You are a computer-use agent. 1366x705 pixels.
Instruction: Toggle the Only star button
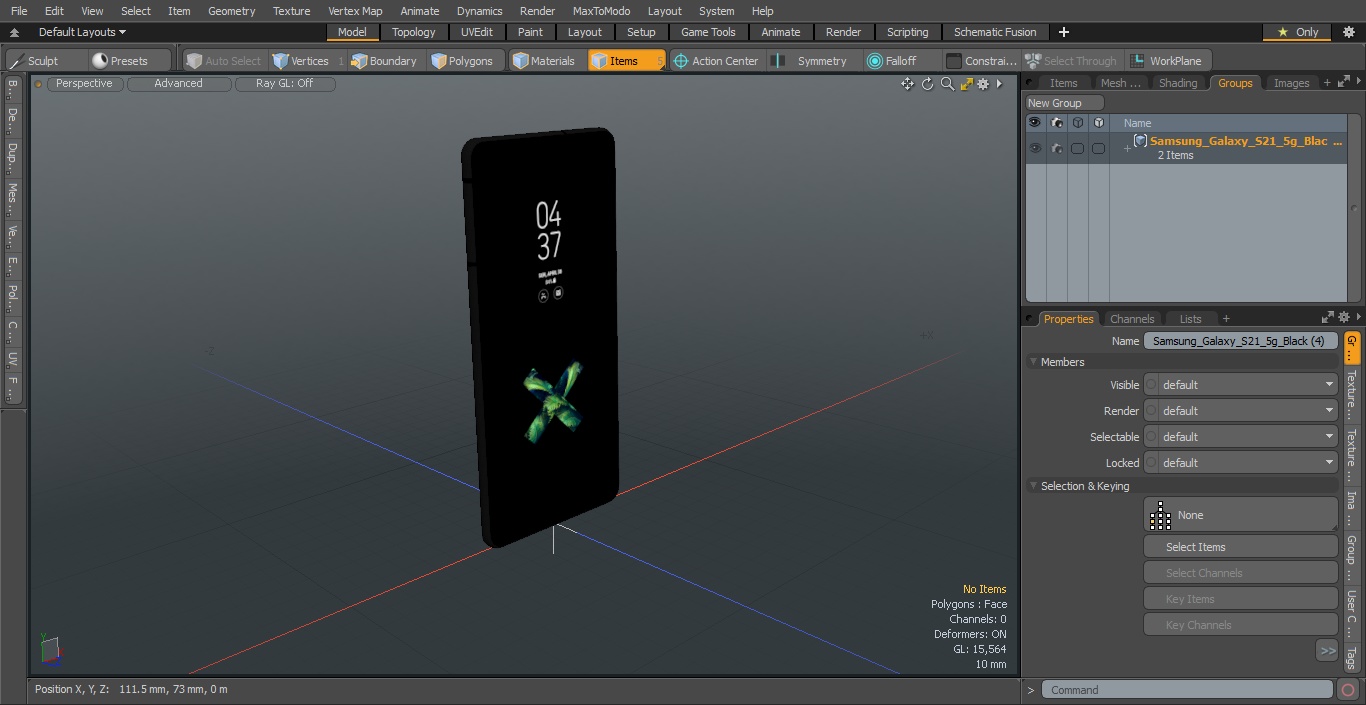pyautogui.click(x=1298, y=32)
